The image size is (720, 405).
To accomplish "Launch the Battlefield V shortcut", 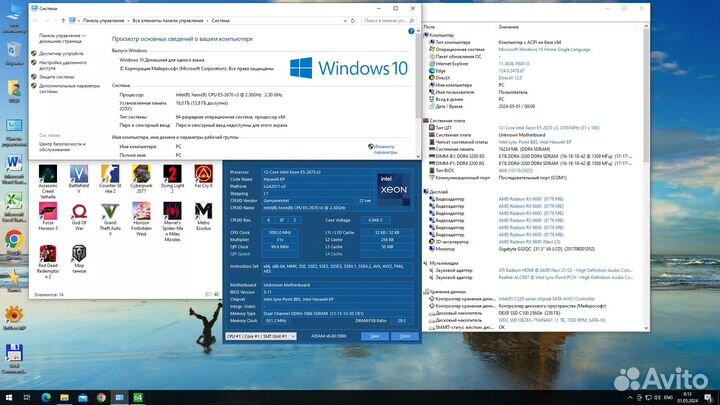I will click(79, 179).
